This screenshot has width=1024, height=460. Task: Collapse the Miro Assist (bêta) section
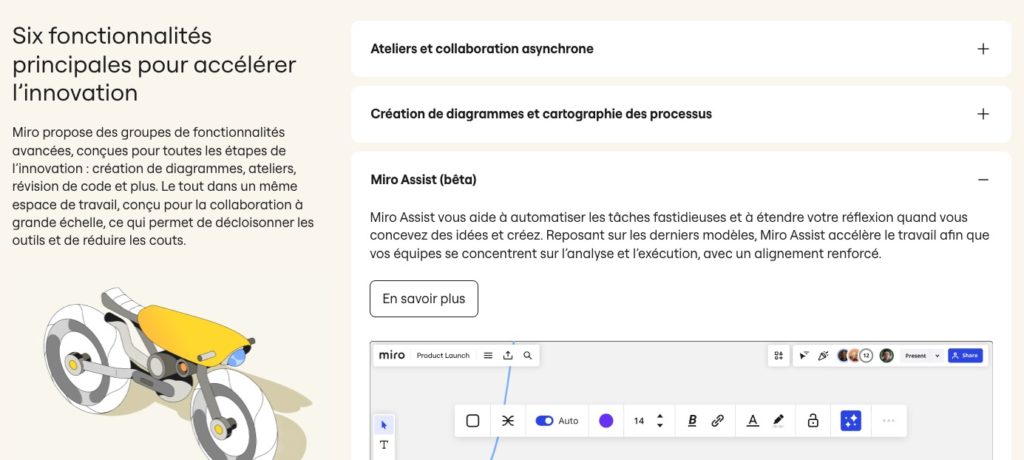click(983, 179)
